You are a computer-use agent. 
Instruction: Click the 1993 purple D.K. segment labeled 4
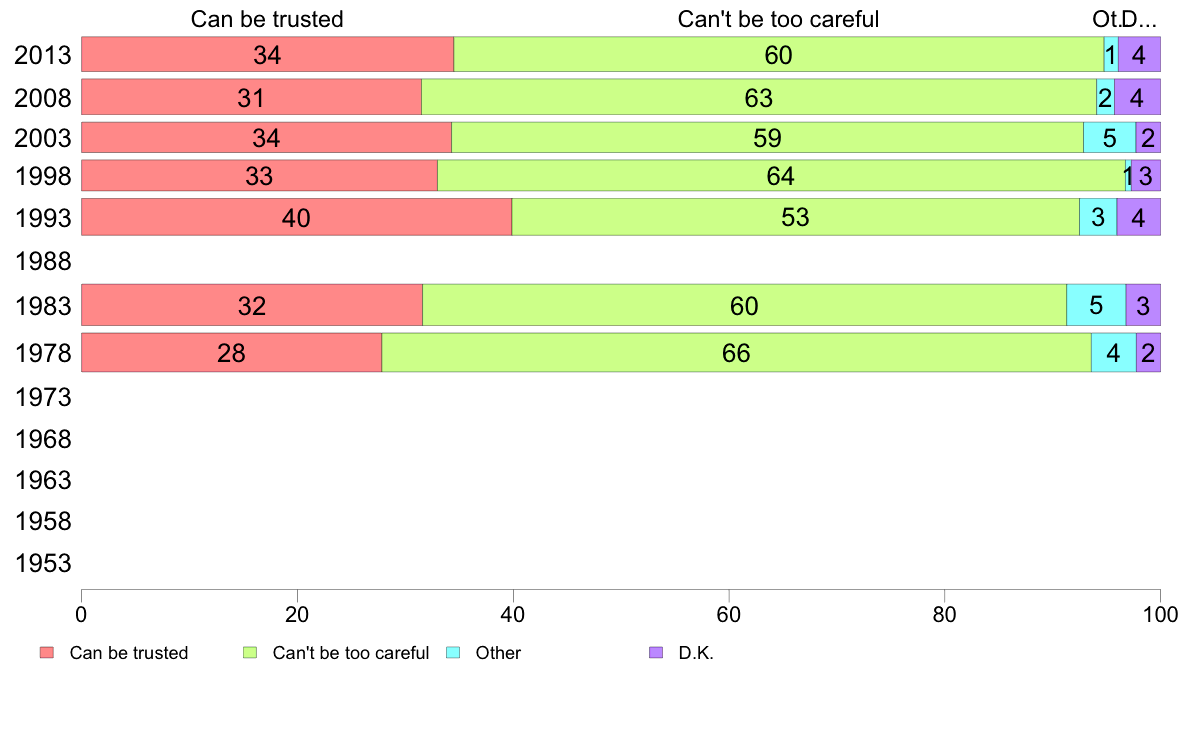1138,217
